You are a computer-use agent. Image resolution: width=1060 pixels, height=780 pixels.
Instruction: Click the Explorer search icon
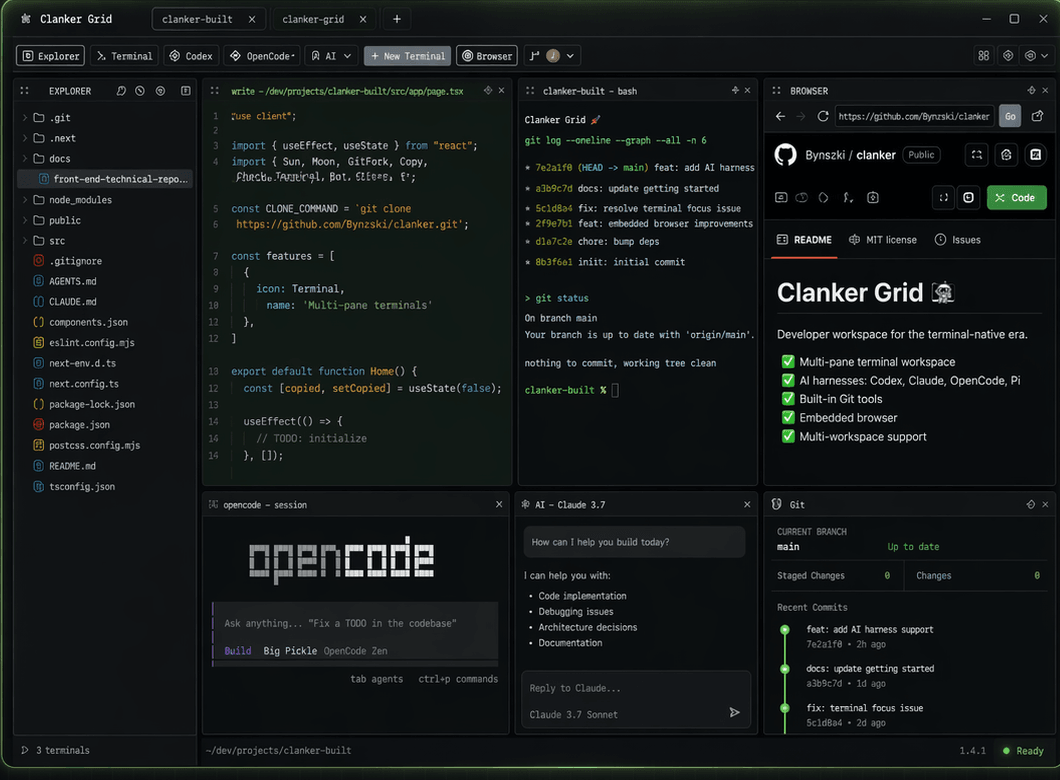pos(121,91)
